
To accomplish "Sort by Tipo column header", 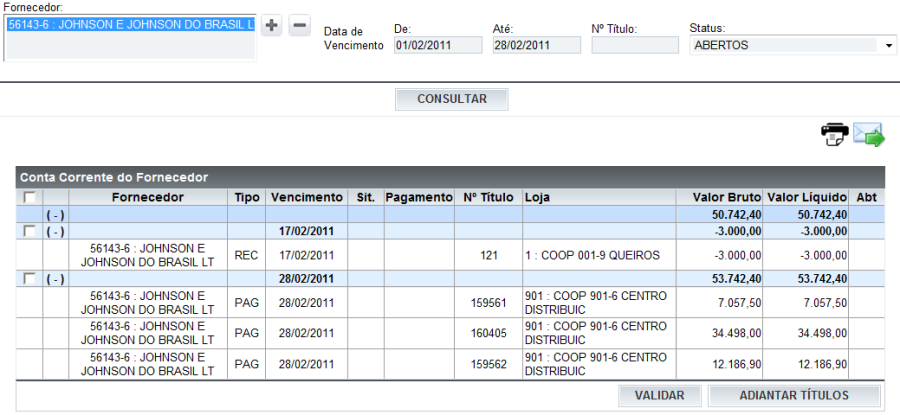I will pyautogui.click(x=246, y=197).
